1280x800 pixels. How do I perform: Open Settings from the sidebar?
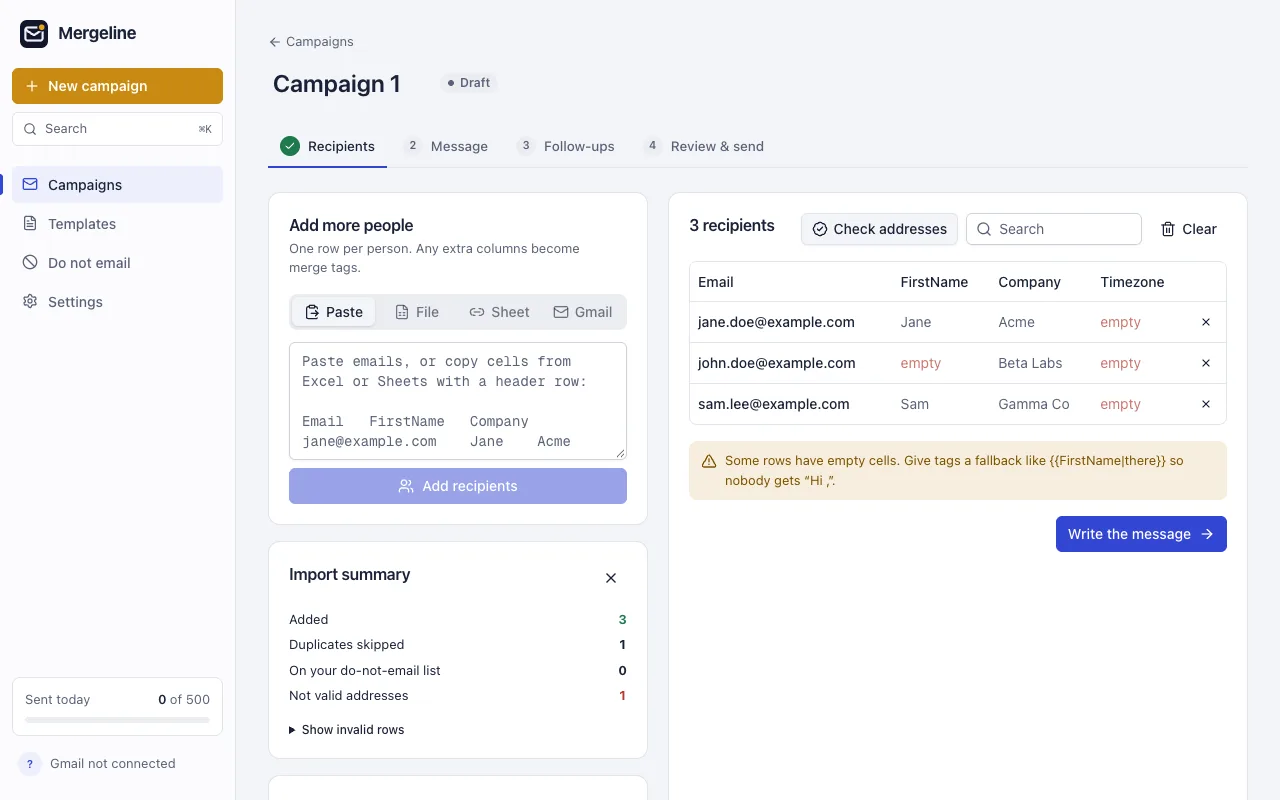coord(117,302)
